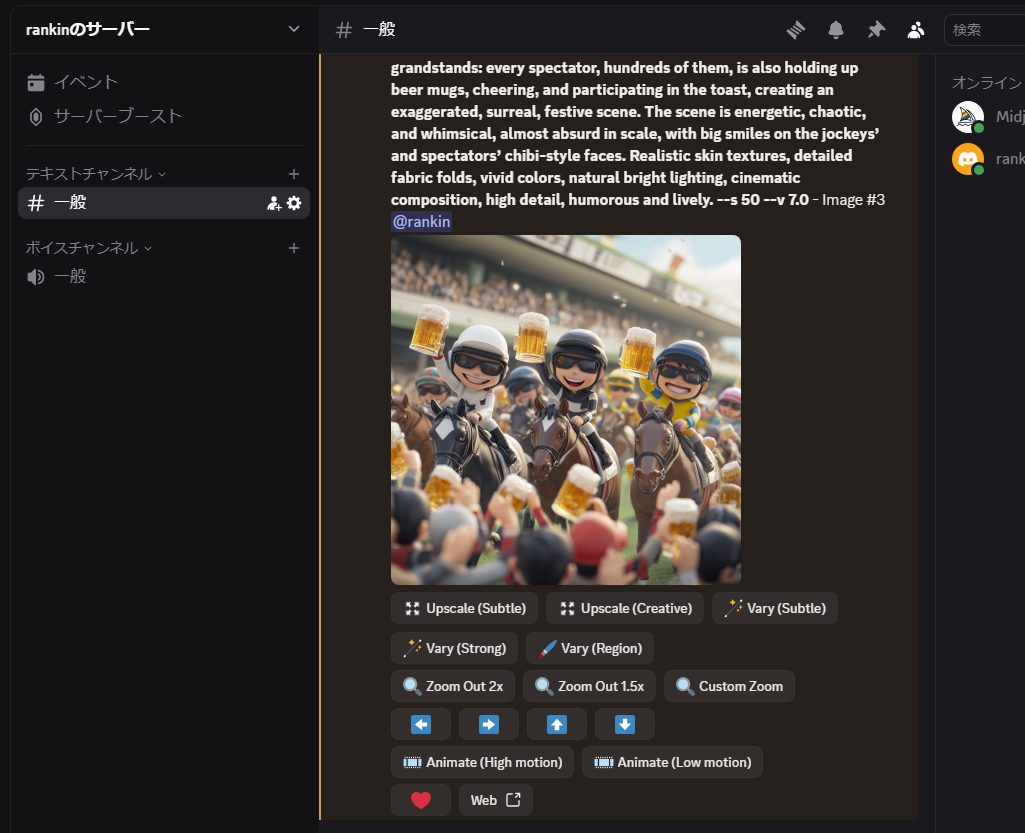The image size is (1025, 833).
Task: Open サーバーブースト in the sidebar
Action: 117,116
